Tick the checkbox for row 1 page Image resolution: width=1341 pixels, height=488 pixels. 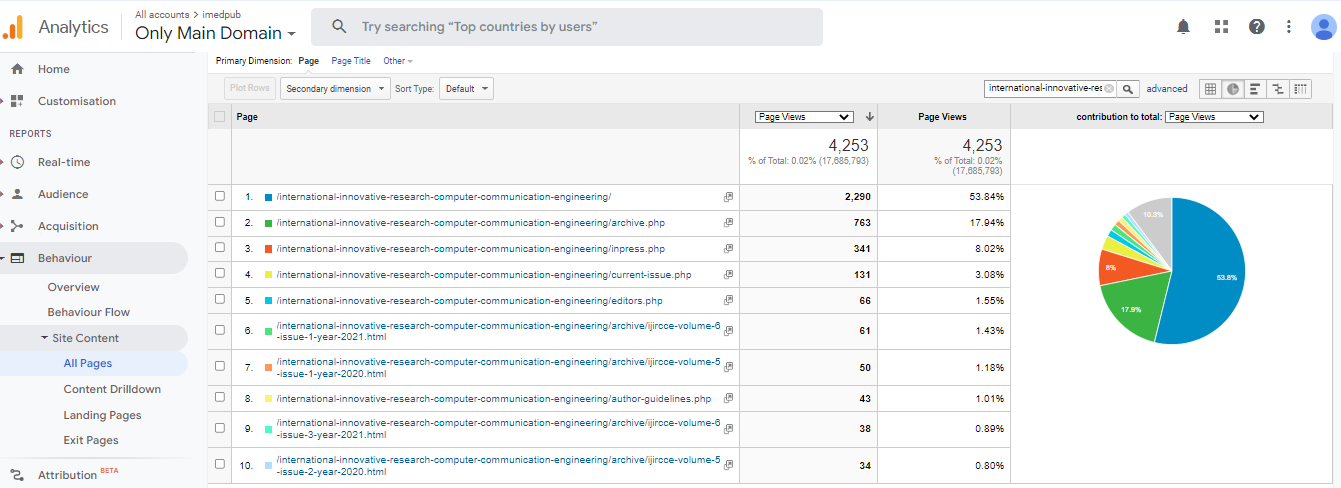220,197
